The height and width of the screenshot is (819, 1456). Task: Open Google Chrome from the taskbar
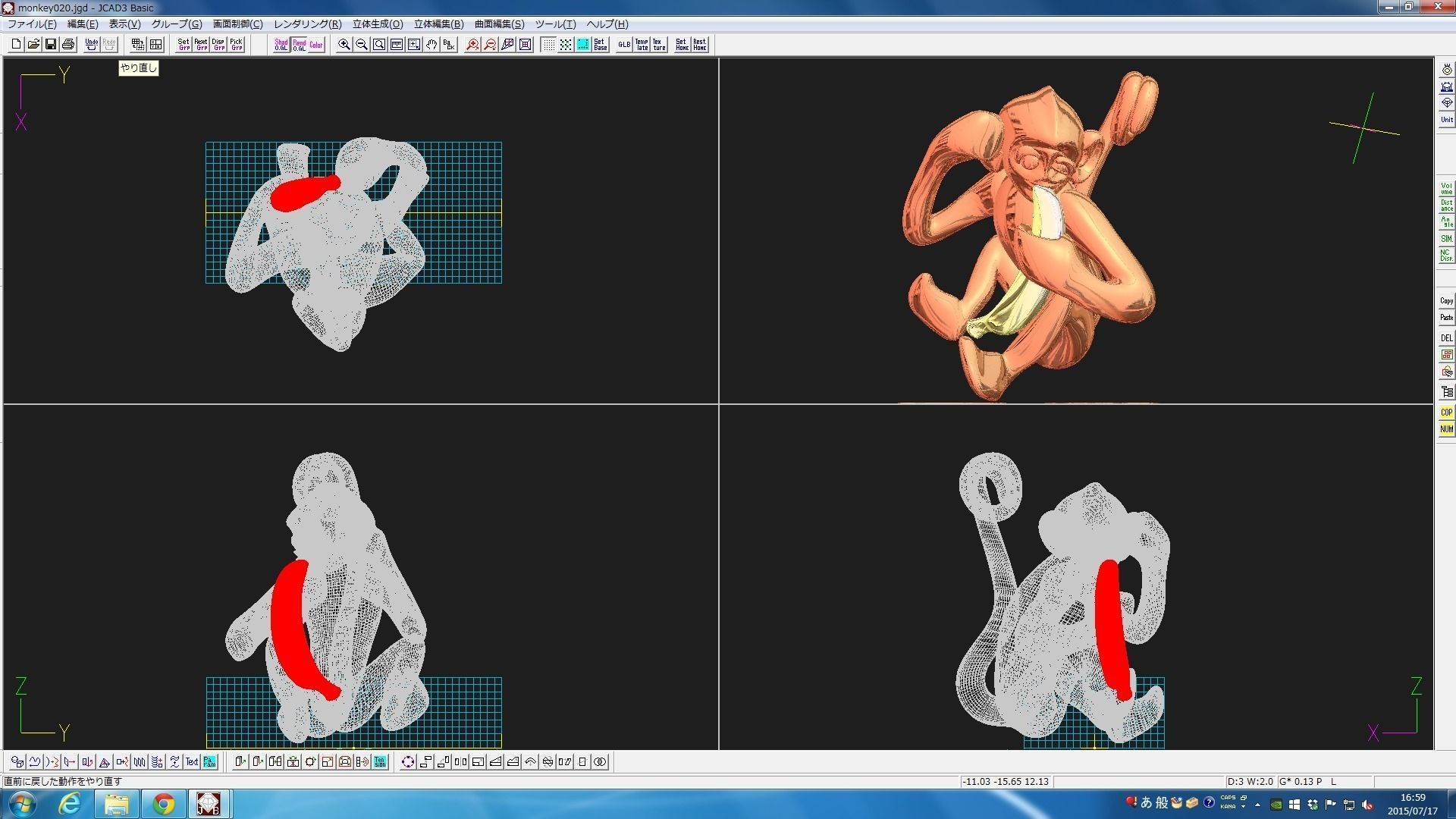[163, 804]
